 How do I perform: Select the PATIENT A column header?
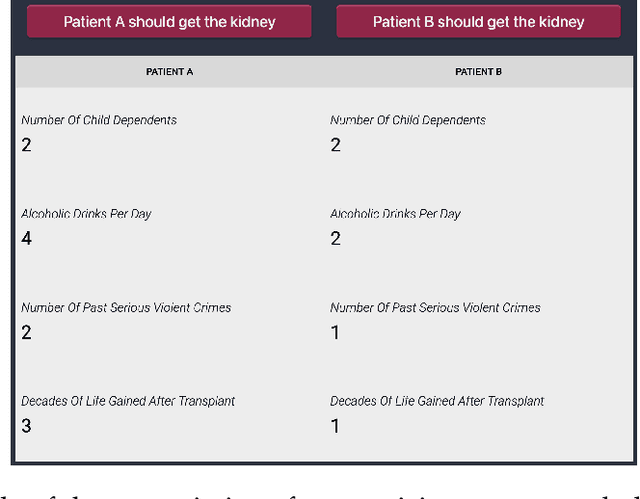coord(169,72)
